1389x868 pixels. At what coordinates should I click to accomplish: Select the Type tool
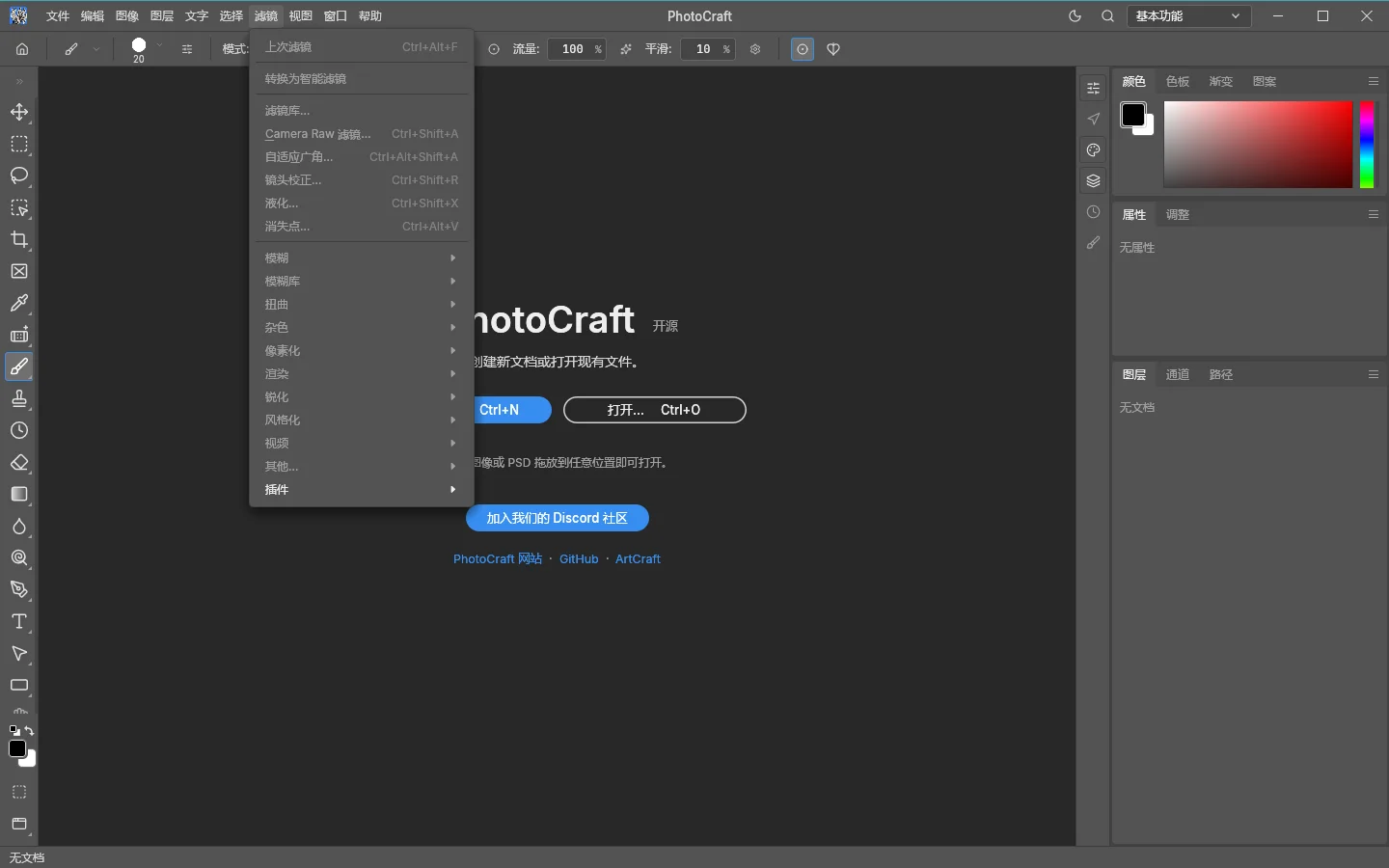[x=18, y=621]
